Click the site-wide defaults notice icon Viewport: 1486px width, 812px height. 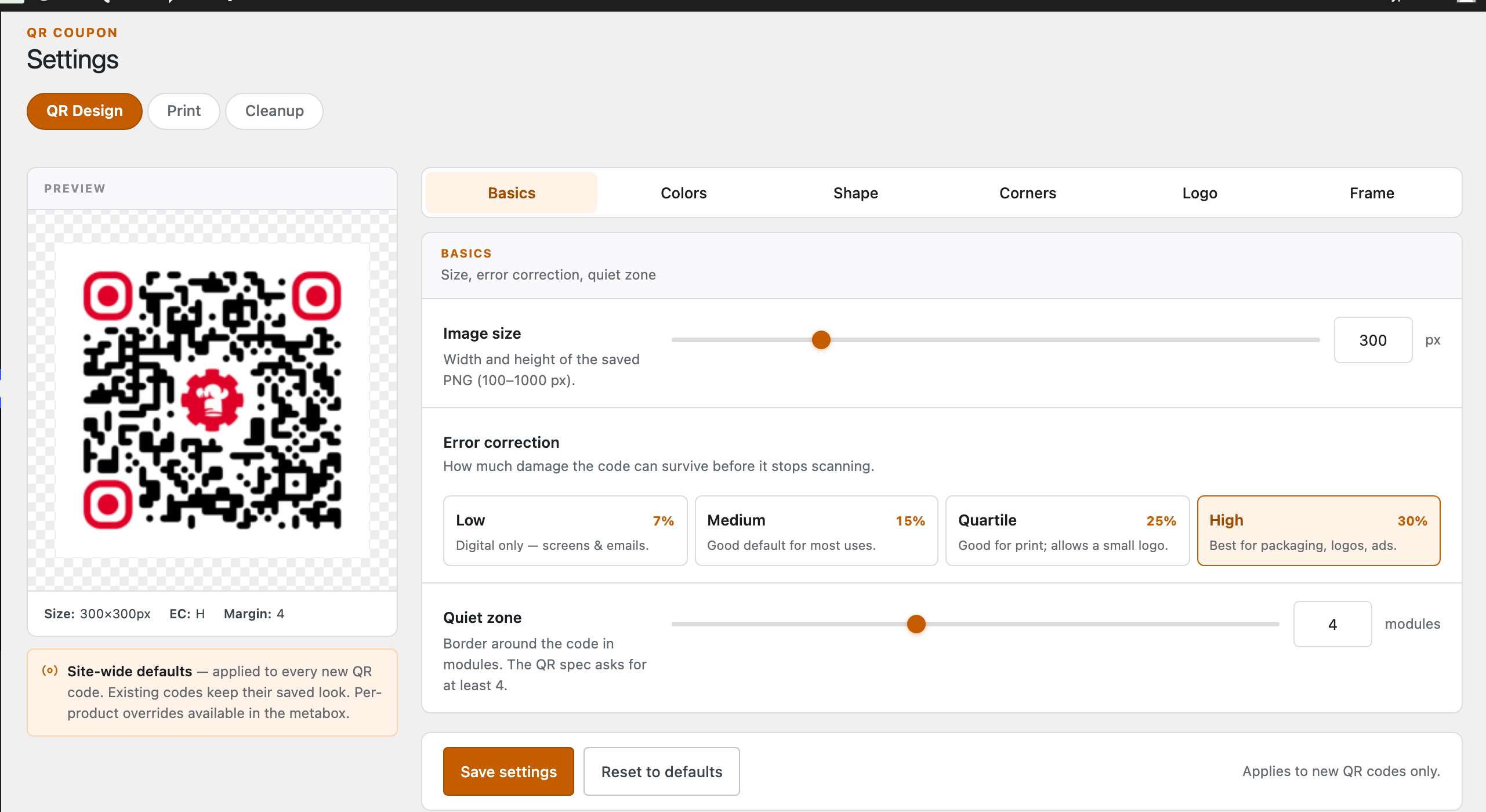tap(50, 670)
